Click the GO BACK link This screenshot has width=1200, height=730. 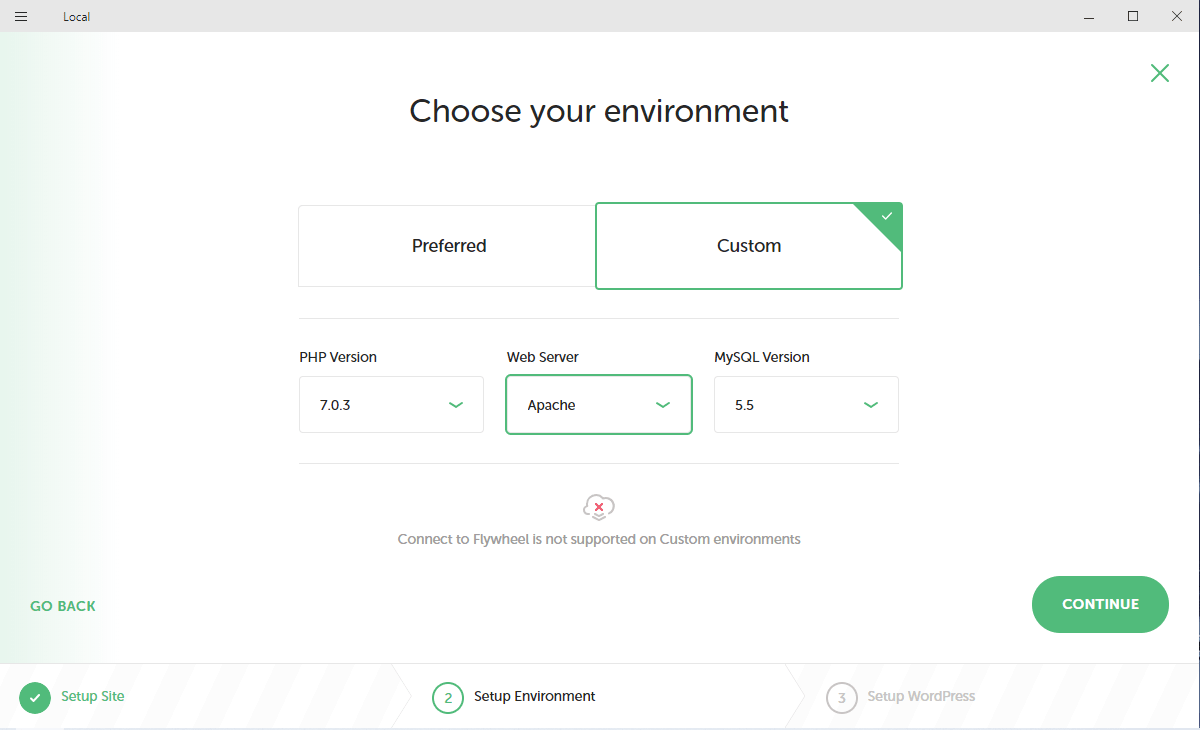pos(63,606)
